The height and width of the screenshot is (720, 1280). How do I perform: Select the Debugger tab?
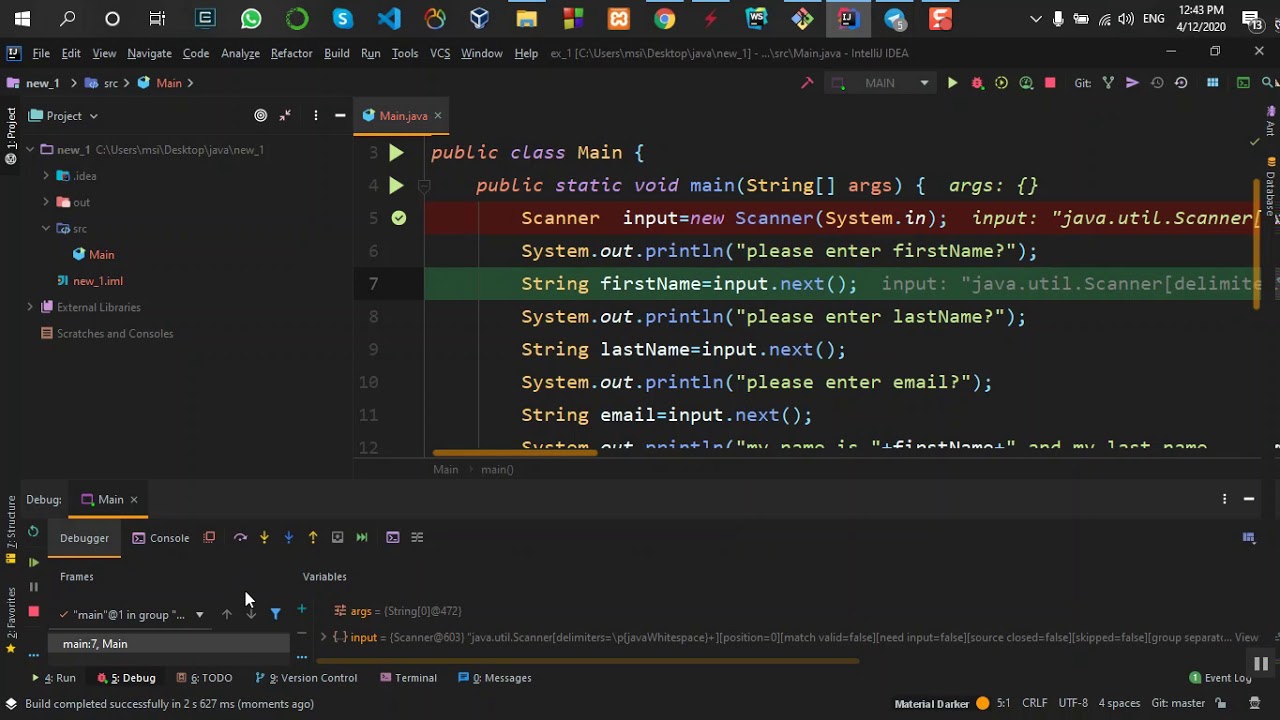84,538
